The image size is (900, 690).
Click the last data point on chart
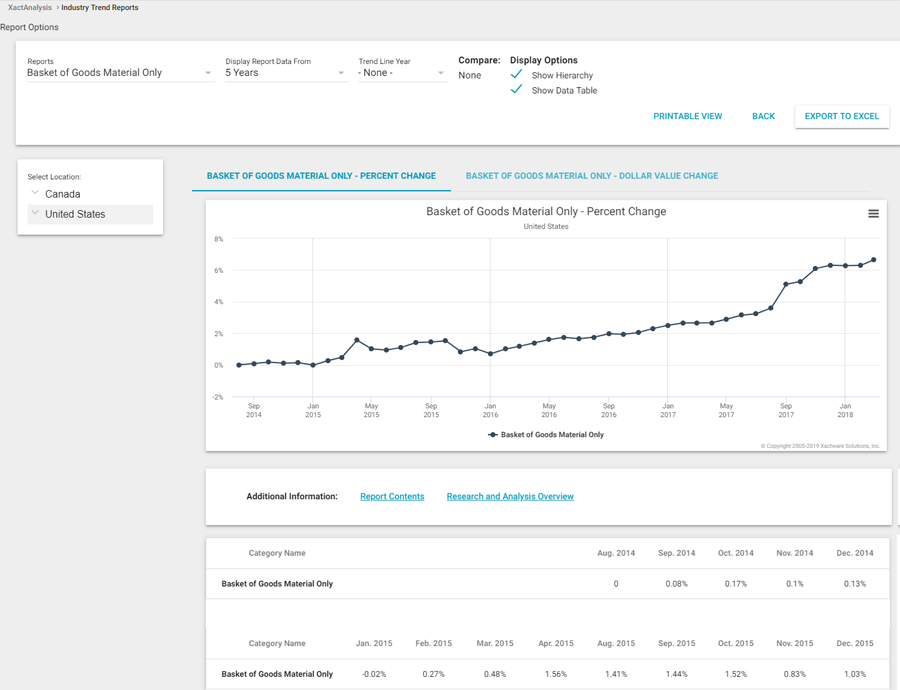click(874, 260)
